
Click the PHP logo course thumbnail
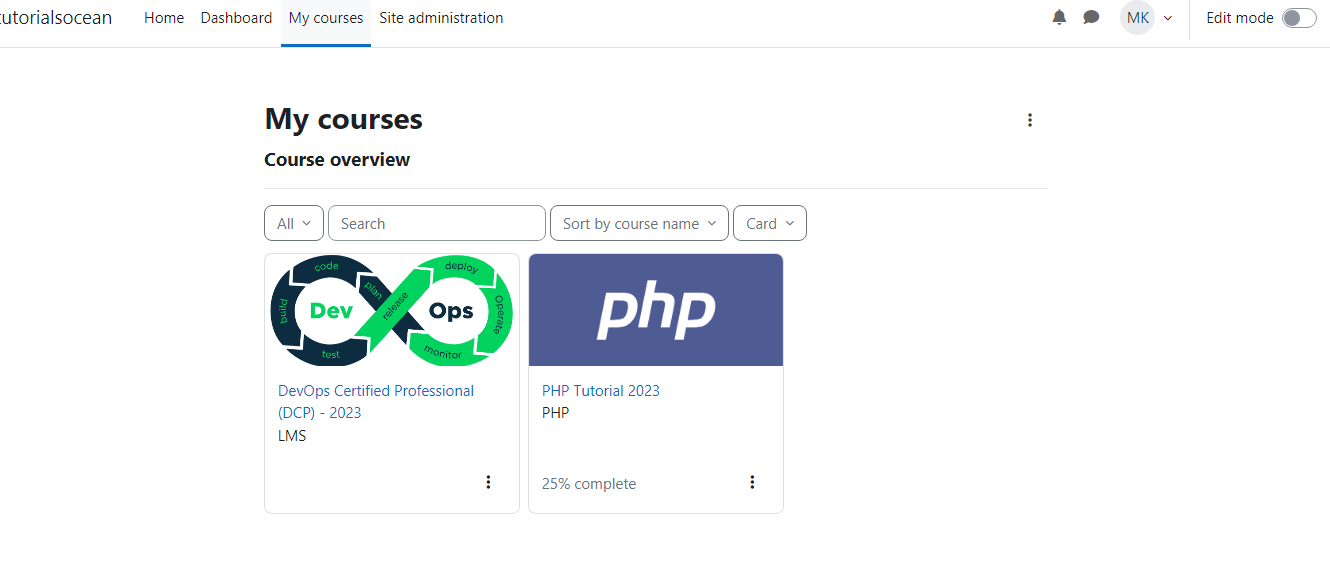tap(656, 310)
